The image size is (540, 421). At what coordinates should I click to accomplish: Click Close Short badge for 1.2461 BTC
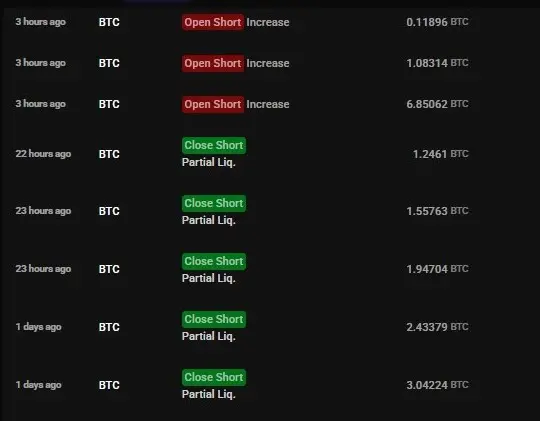[214, 145]
